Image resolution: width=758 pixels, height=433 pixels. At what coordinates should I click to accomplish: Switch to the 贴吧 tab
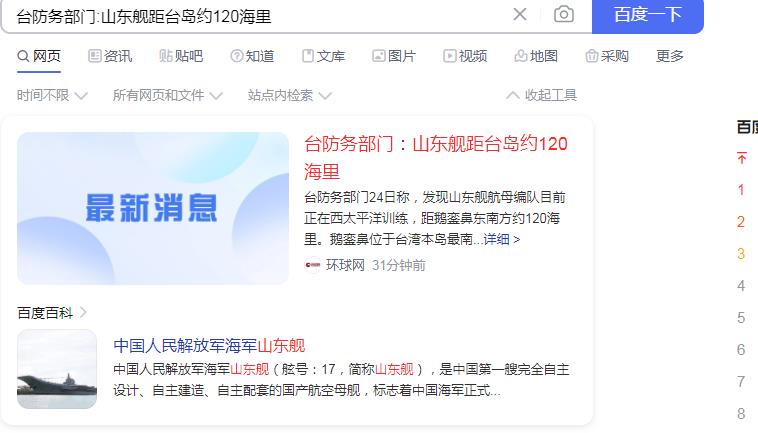pyautogui.click(x=181, y=56)
